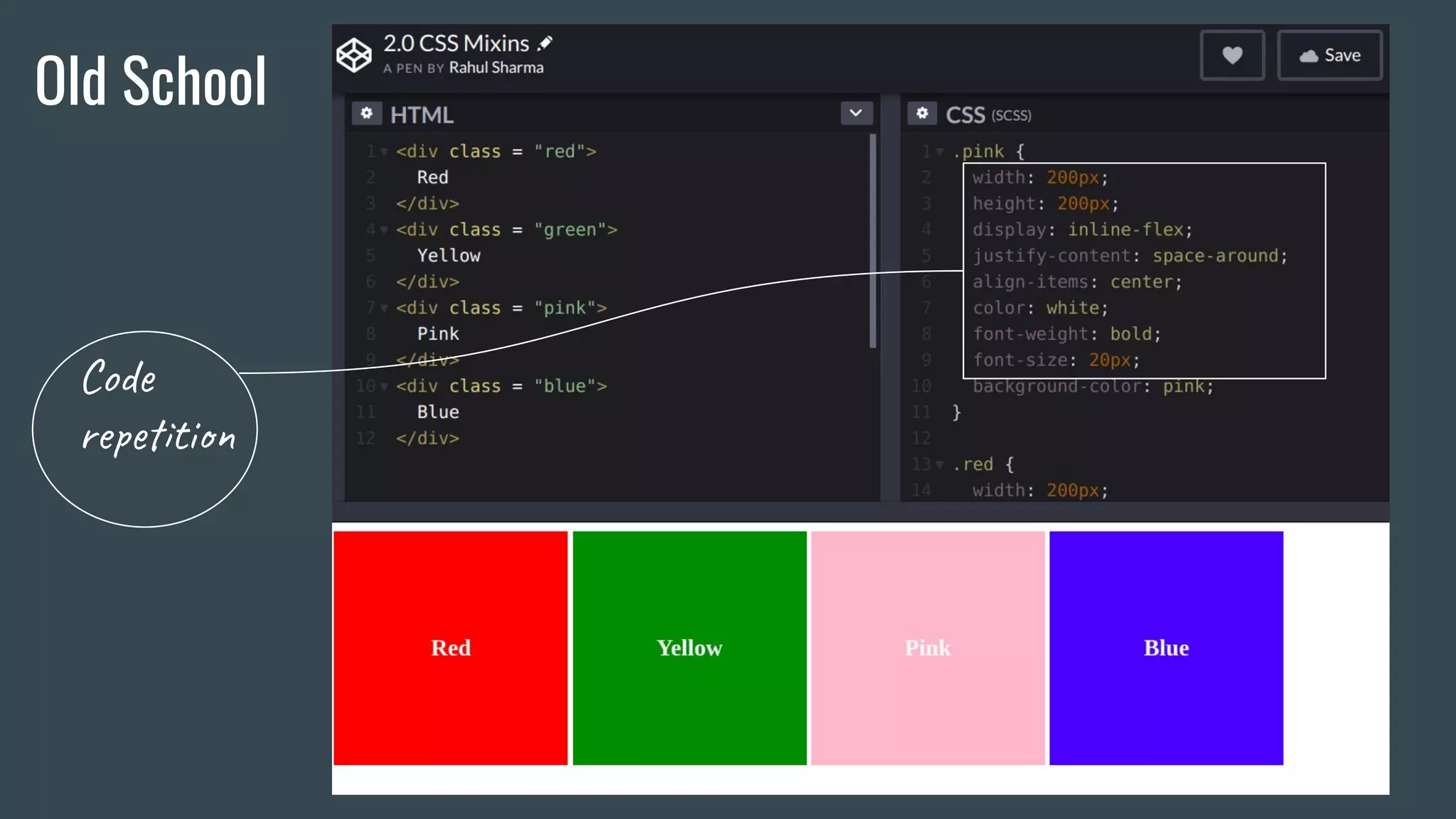Collapse the fold arrow at HTML line 10
This screenshot has width=1456, height=819.
tap(384, 387)
